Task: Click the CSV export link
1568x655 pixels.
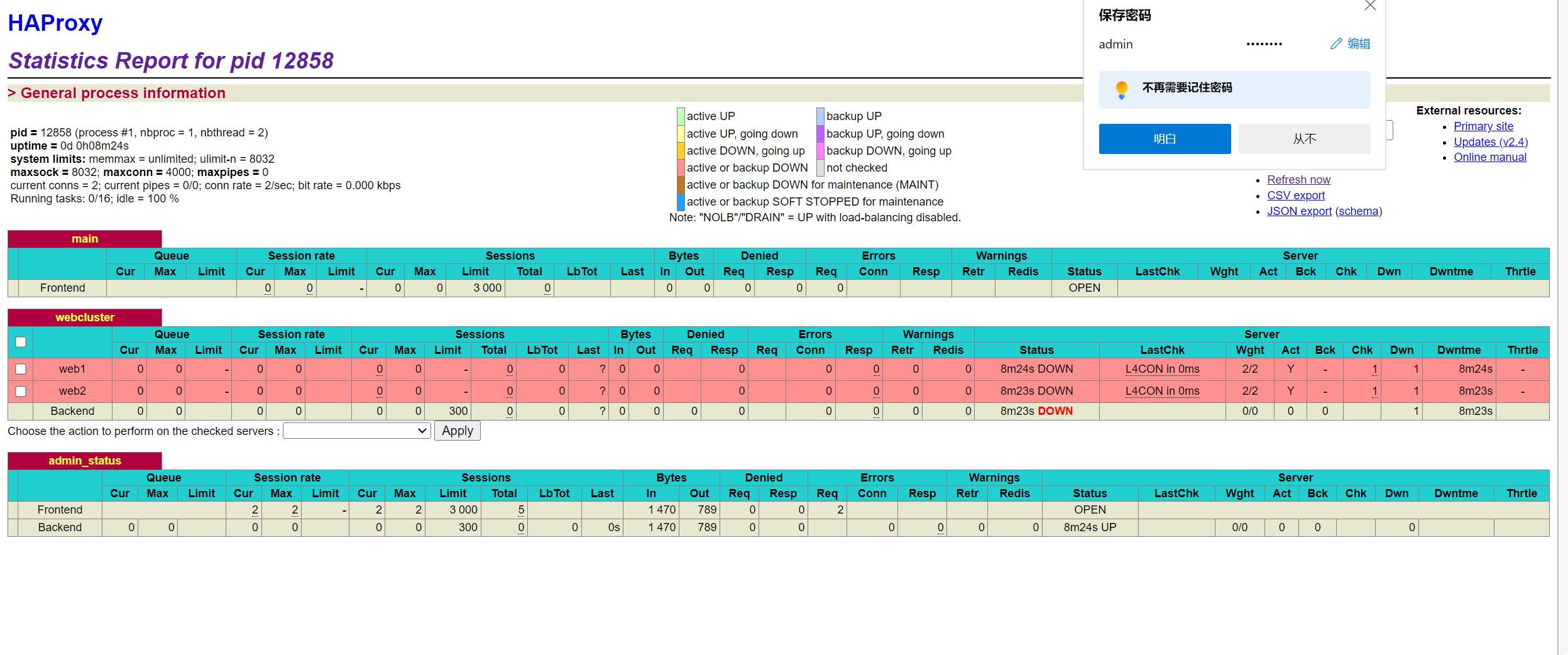Action: [x=1296, y=195]
